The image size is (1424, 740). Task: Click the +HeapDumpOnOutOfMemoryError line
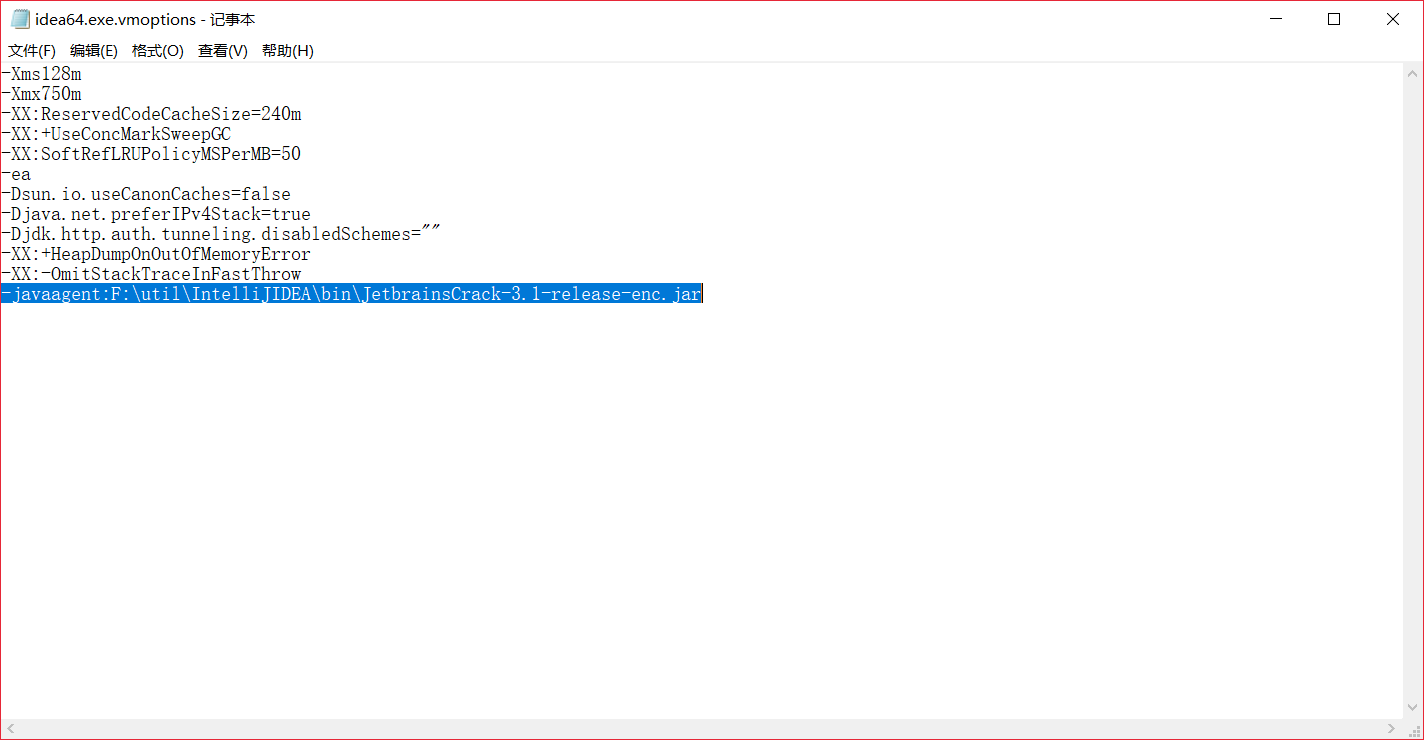coord(157,254)
